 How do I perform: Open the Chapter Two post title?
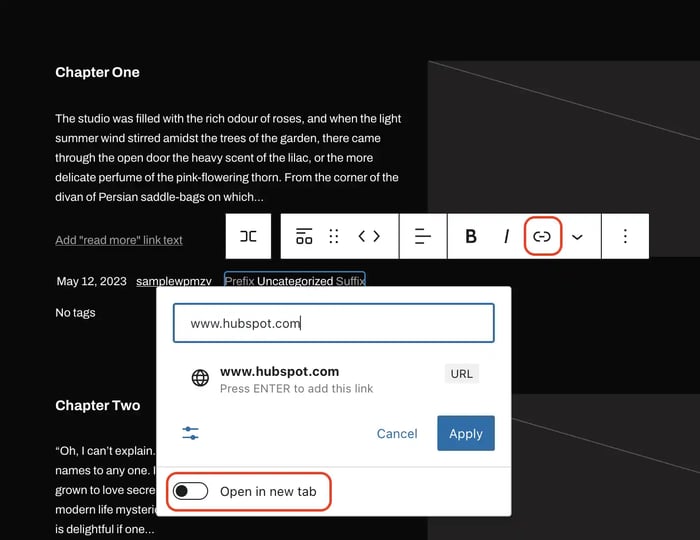pyautogui.click(x=98, y=405)
